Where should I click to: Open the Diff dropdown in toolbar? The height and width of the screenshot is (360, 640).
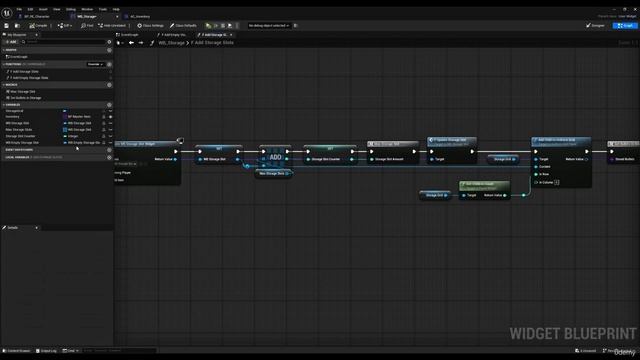(x=64, y=26)
